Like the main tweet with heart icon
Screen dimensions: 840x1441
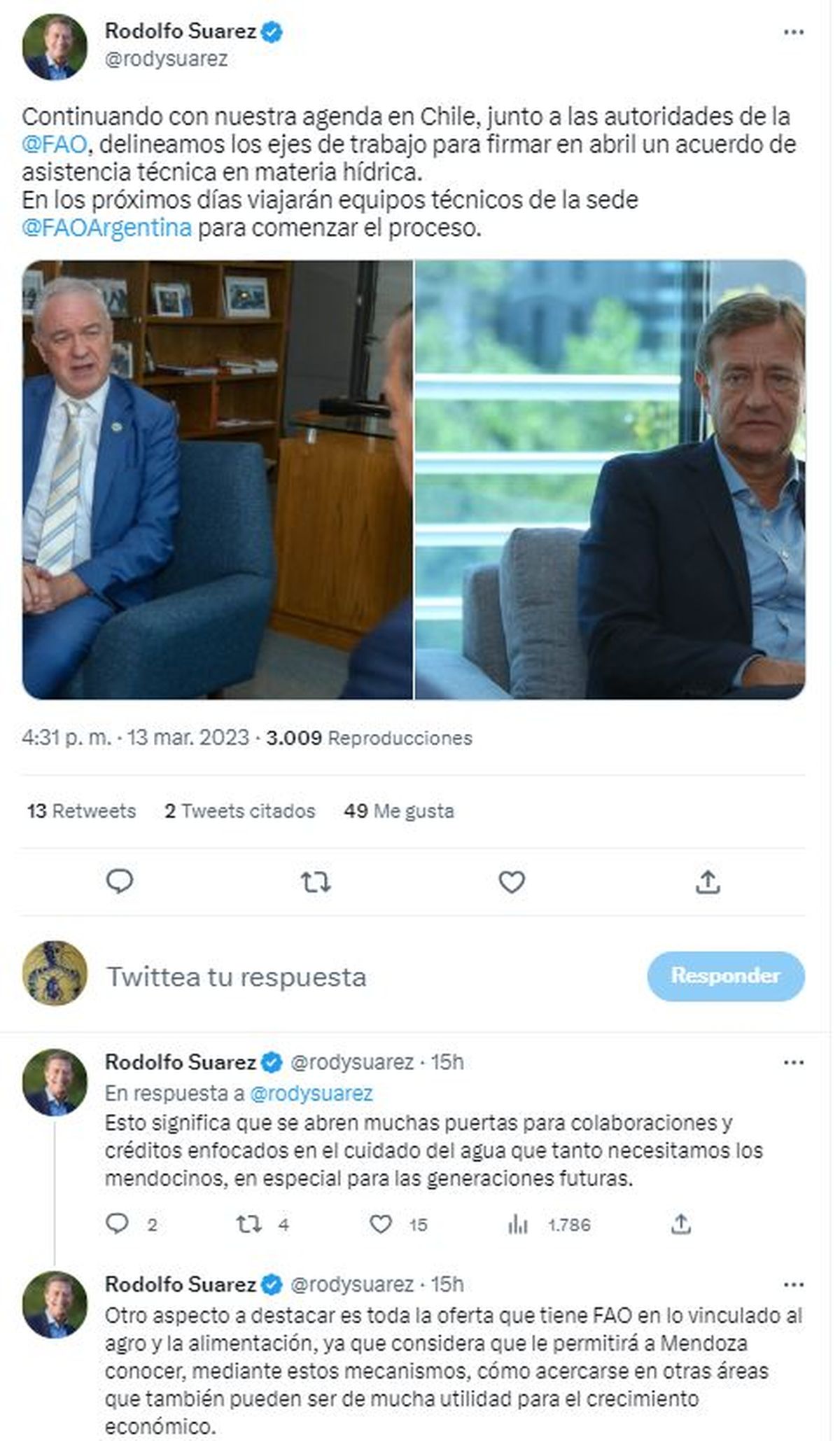tap(512, 882)
